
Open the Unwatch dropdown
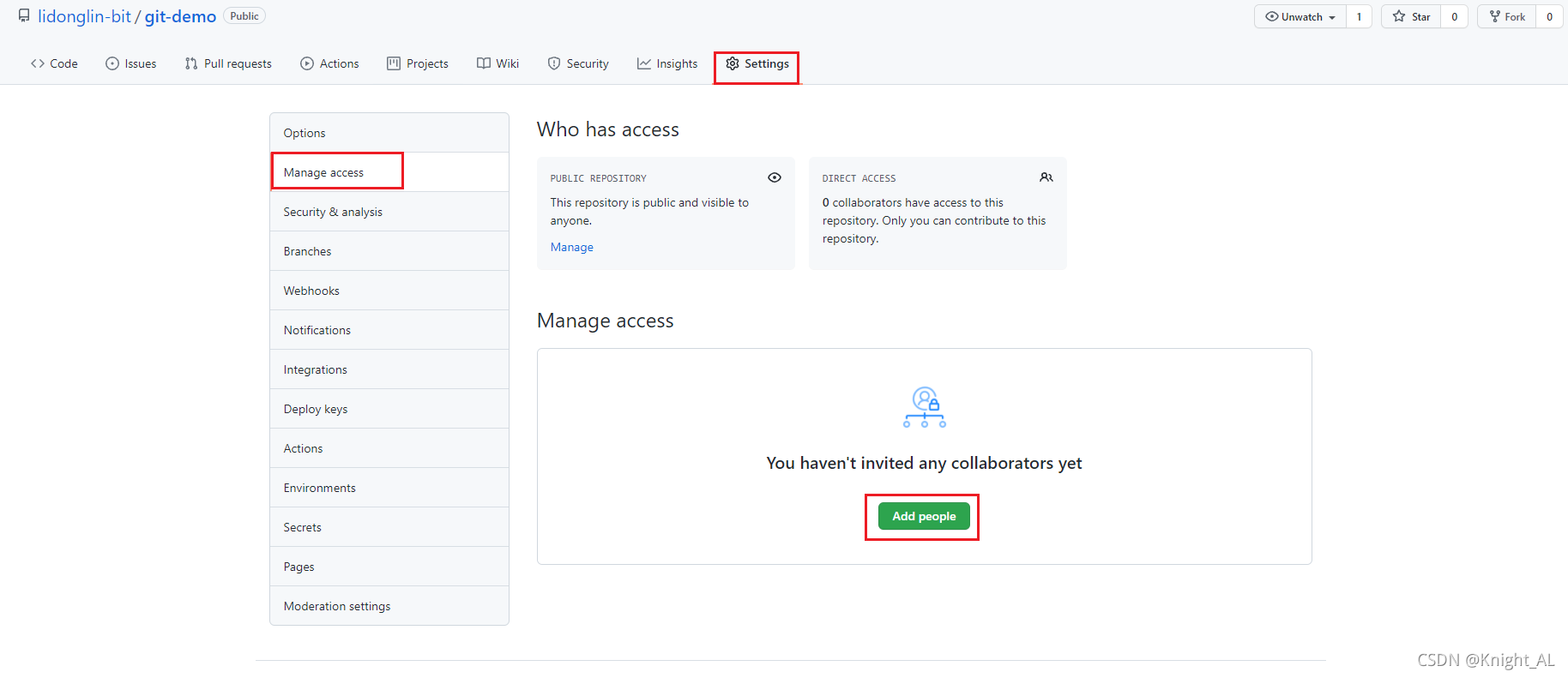tap(1300, 16)
